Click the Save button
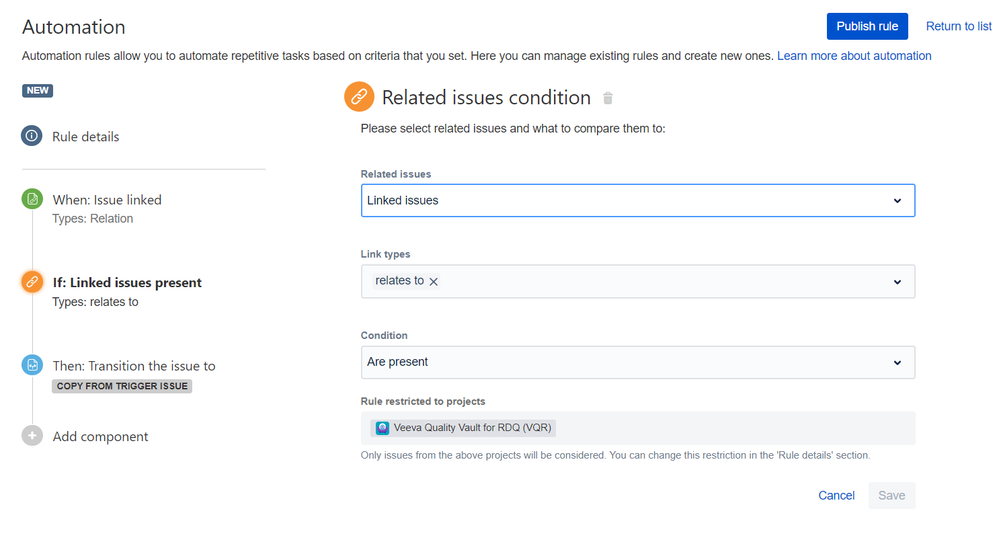The image size is (999, 536). click(891, 495)
